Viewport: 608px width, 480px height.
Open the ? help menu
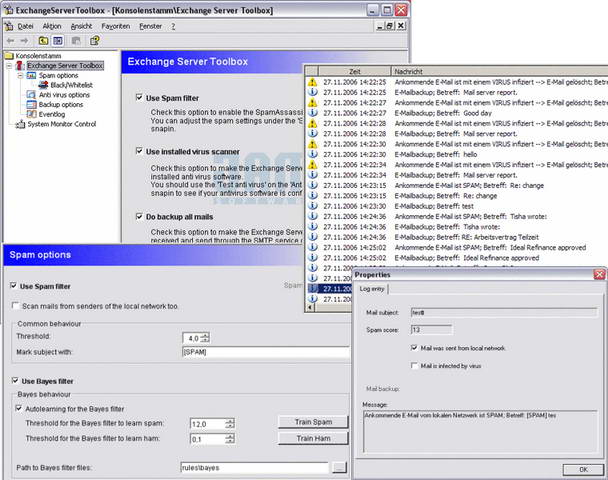click(173, 26)
